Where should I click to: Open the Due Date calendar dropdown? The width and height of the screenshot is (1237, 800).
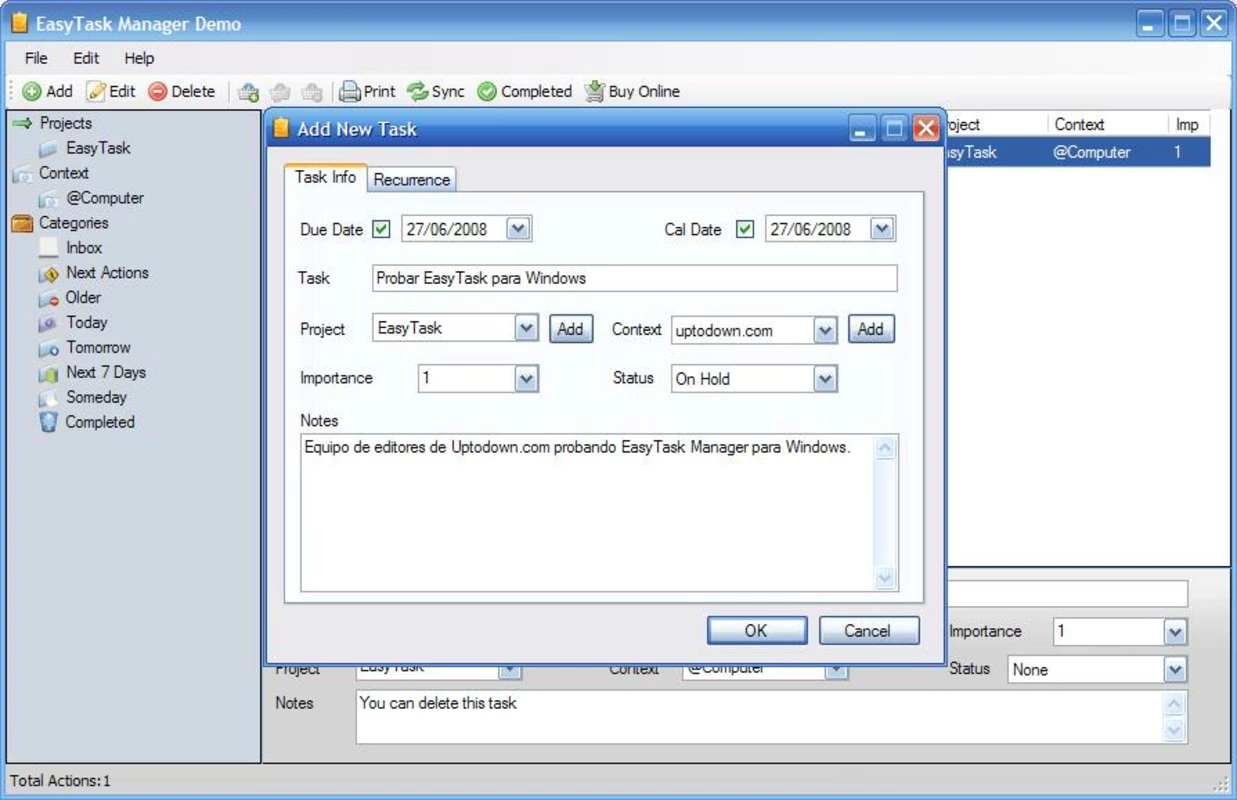click(x=517, y=229)
